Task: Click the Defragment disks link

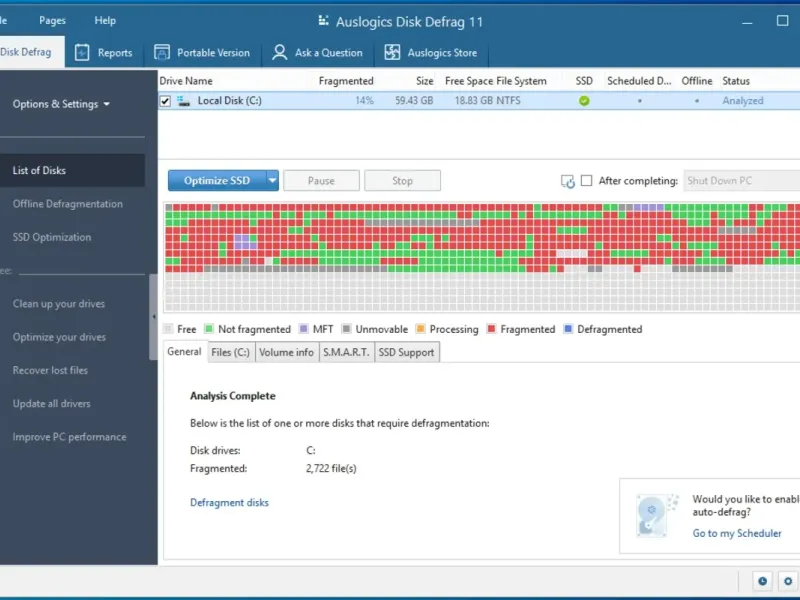Action: [x=229, y=503]
